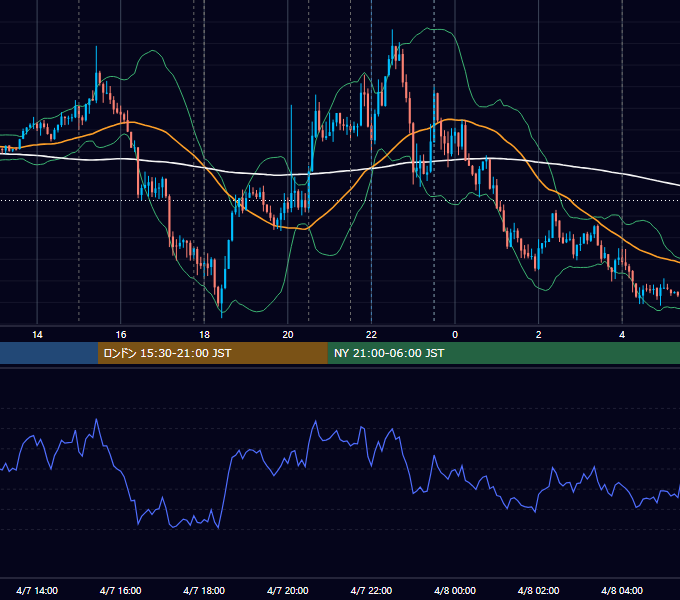
Task: Click the 4/8 00:00 time label
Action: [455, 591]
